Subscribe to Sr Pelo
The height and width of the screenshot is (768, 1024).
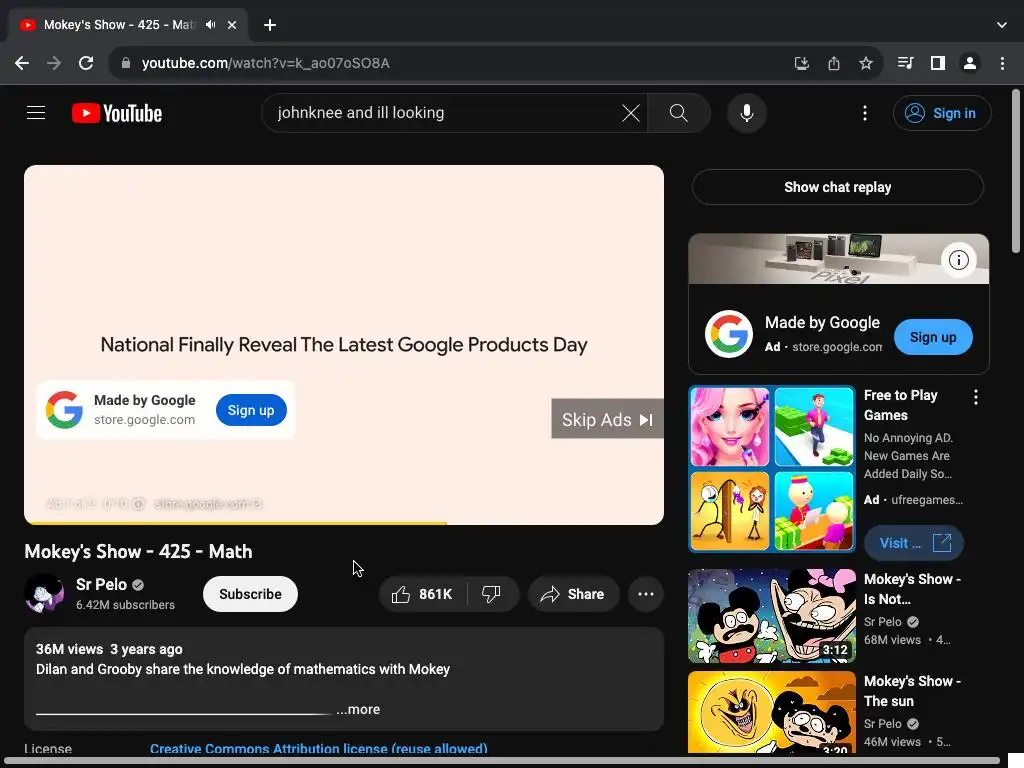click(250, 594)
